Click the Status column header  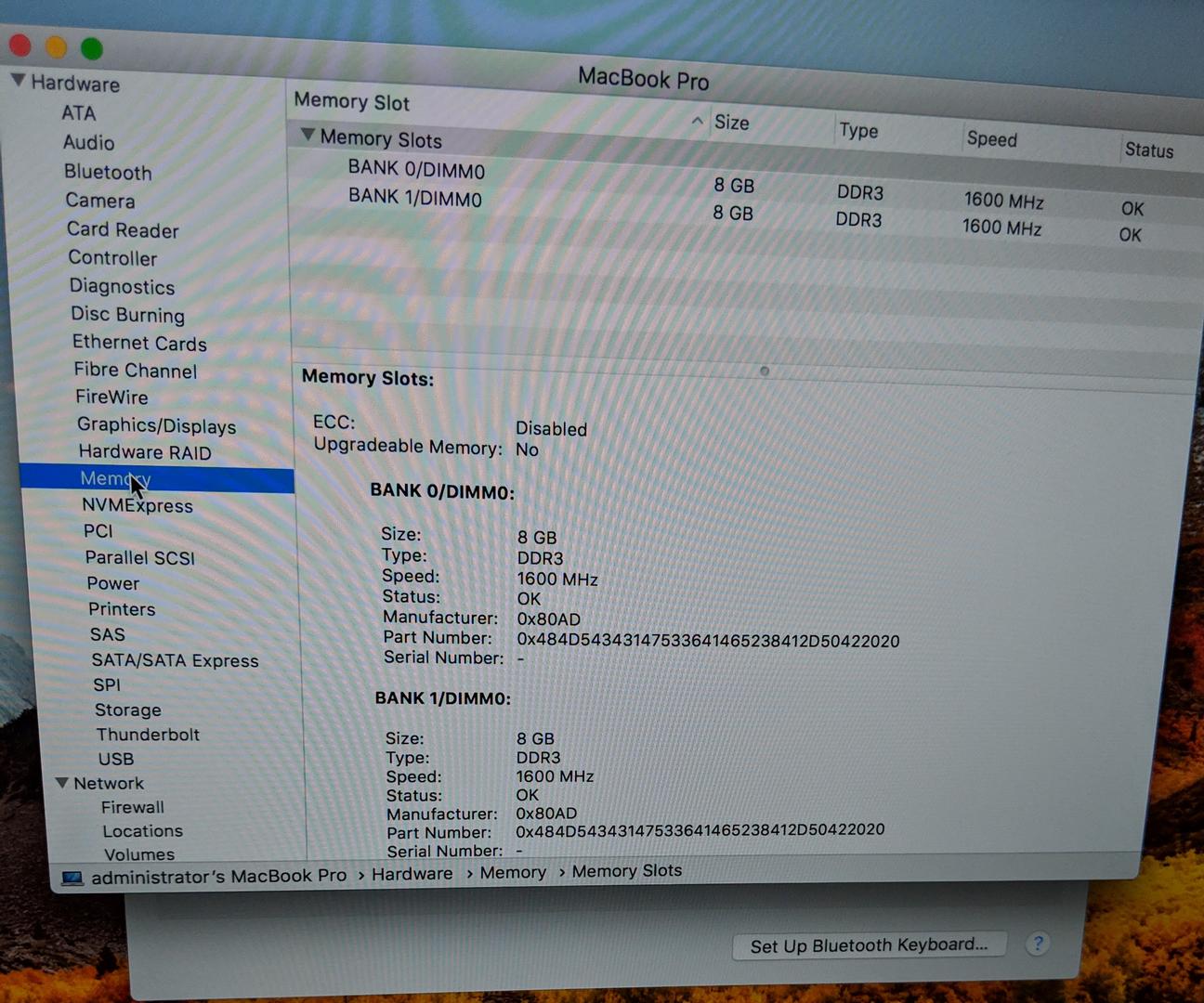point(1149,150)
